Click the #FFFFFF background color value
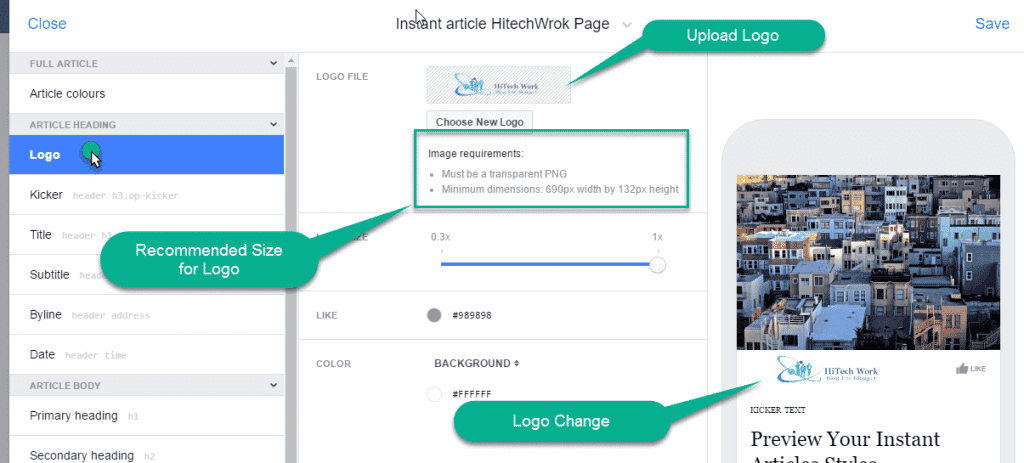Image resolution: width=1024 pixels, height=463 pixels. coord(472,394)
